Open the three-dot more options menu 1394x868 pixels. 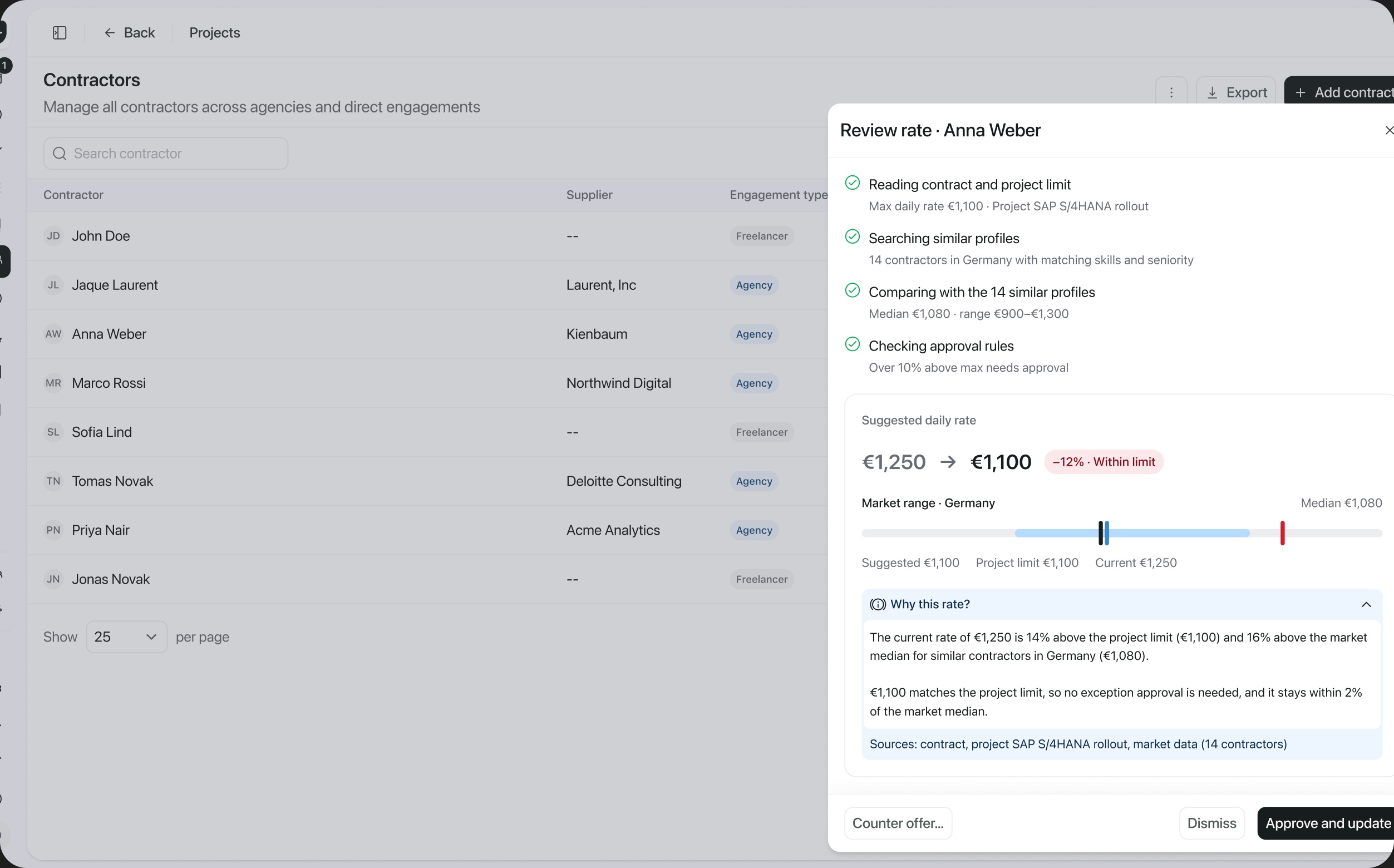[1171, 92]
